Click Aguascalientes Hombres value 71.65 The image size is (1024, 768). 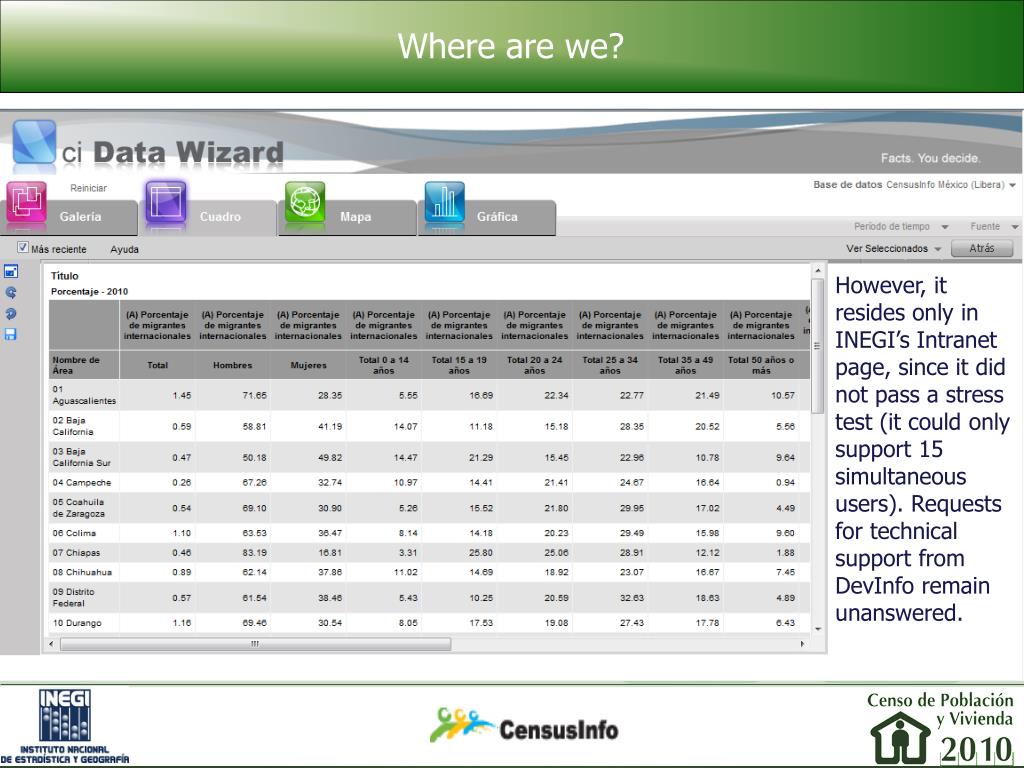(255, 396)
